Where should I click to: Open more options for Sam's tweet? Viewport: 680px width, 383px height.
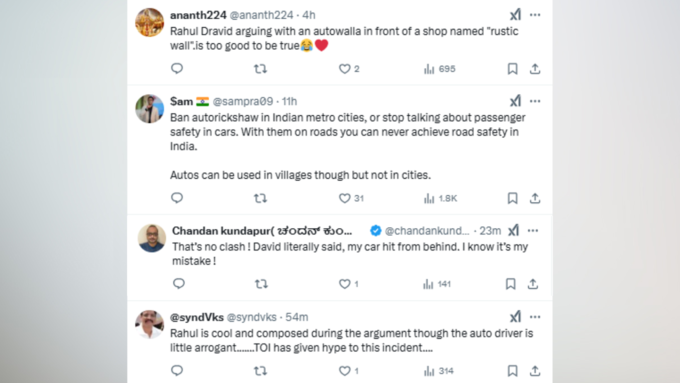point(535,101)
